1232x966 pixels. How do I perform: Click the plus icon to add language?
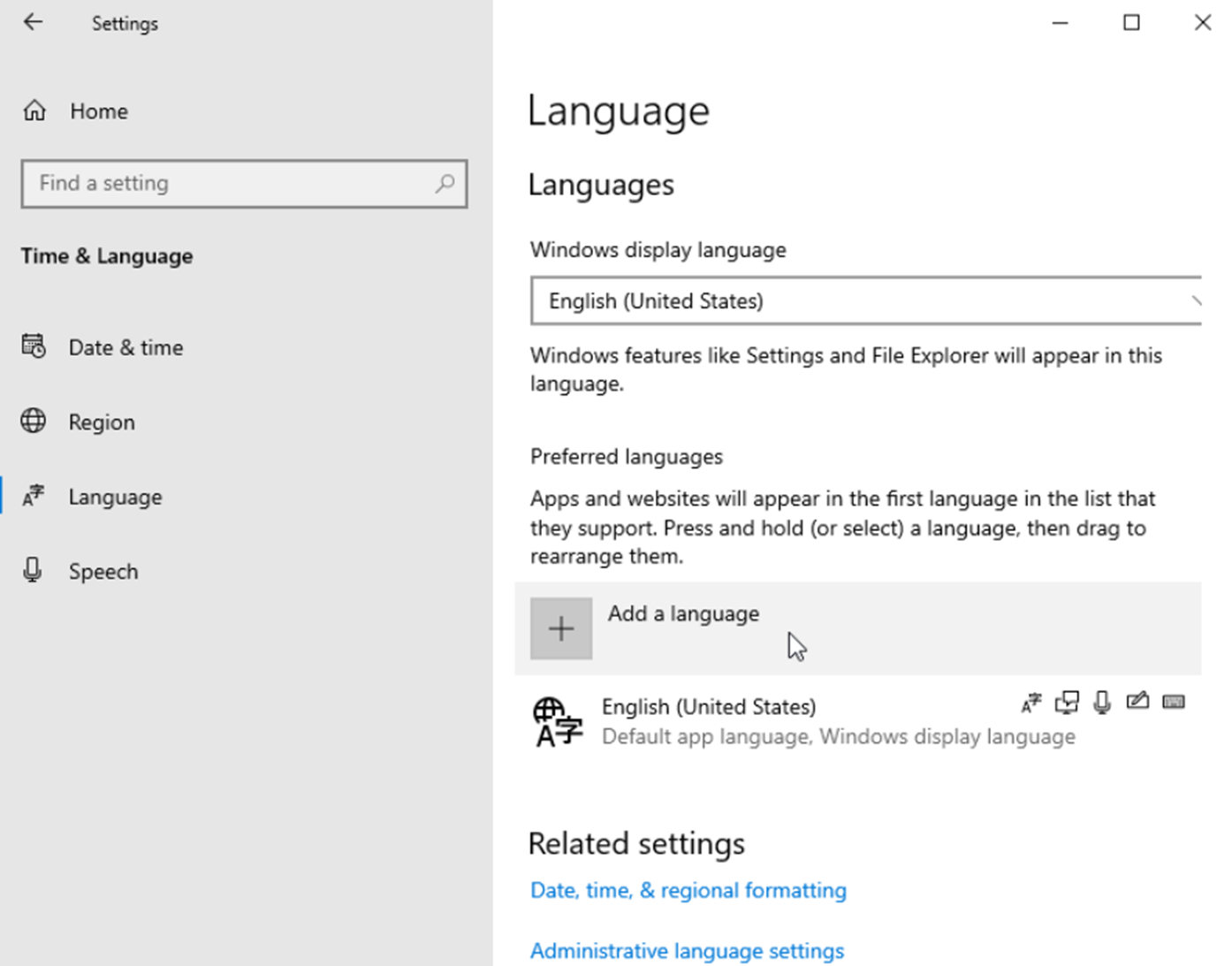point(561,629)
